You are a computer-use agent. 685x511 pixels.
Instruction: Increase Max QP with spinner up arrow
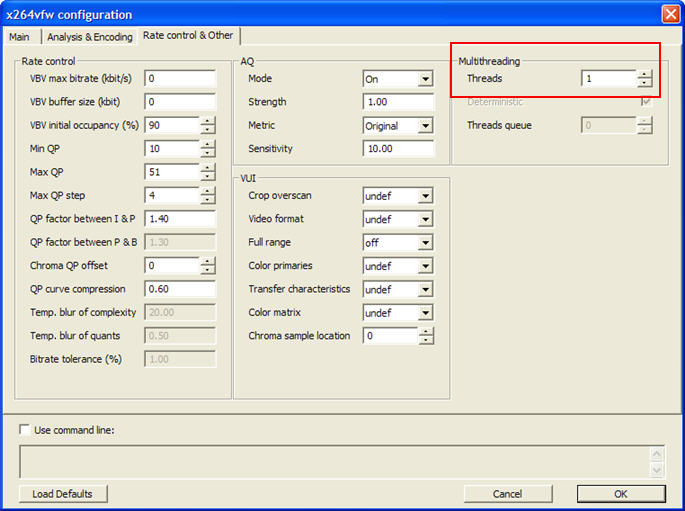point(208,168)
